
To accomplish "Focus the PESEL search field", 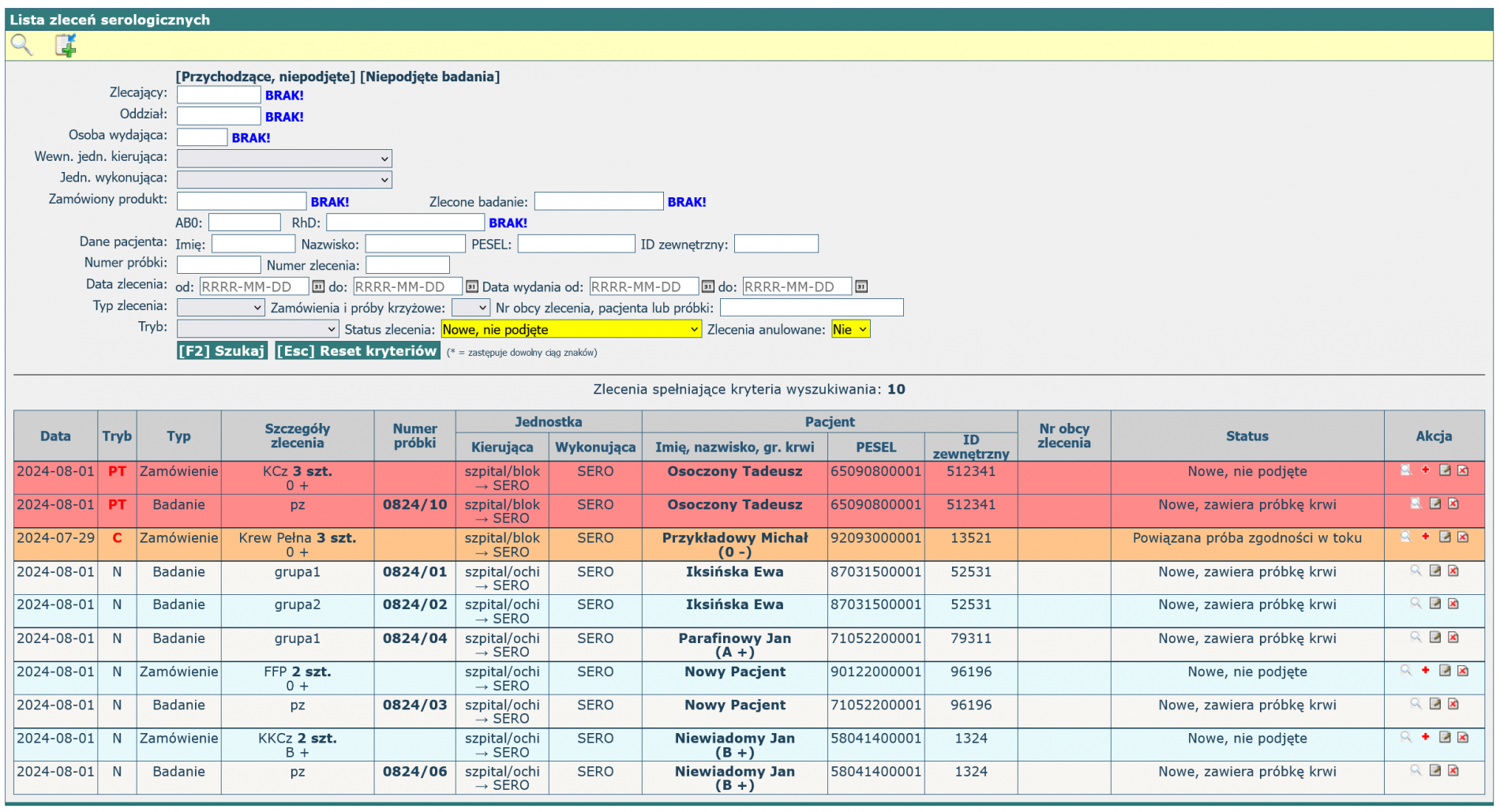I will (576, 244).
